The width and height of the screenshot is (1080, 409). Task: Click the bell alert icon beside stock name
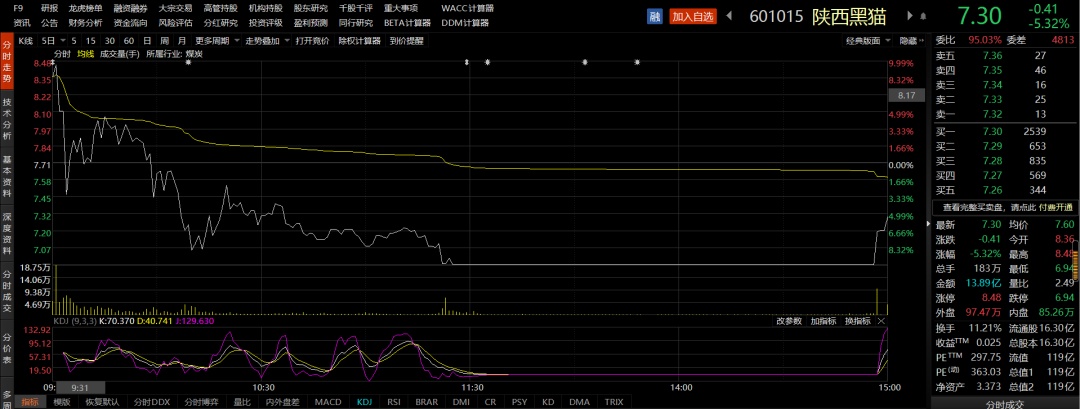(x=923, y=16)
